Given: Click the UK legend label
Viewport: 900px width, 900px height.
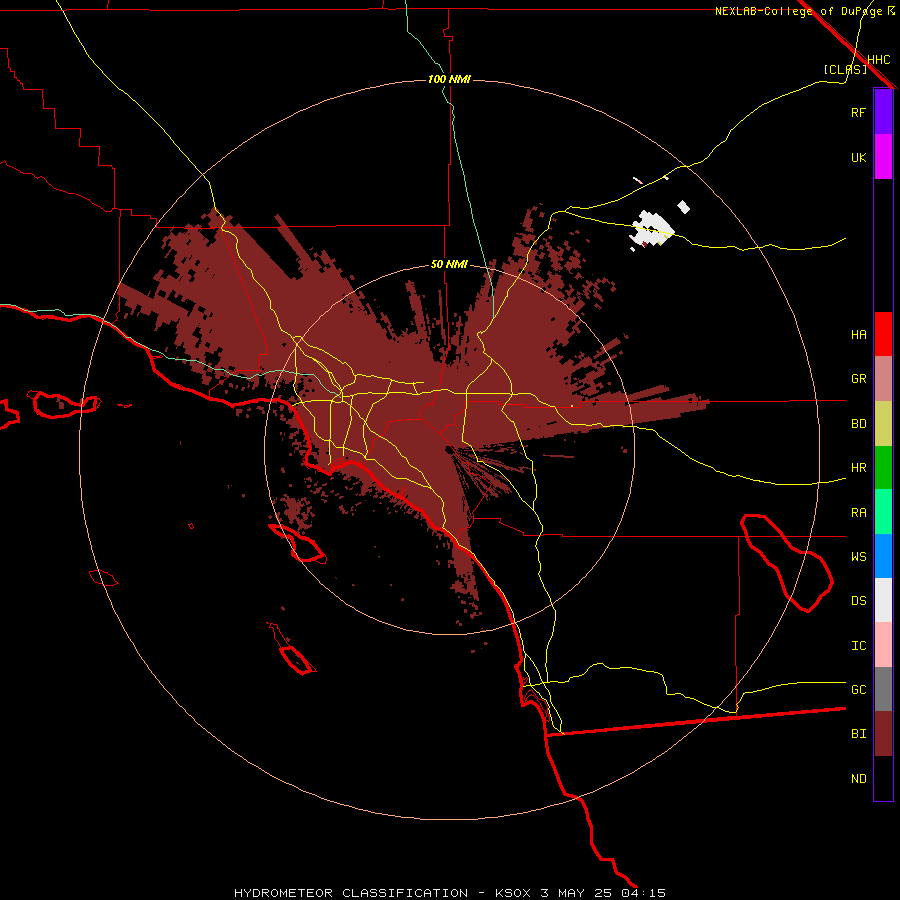Looking at the screenshot, I should pyautogui.click(x=858, y=157).
